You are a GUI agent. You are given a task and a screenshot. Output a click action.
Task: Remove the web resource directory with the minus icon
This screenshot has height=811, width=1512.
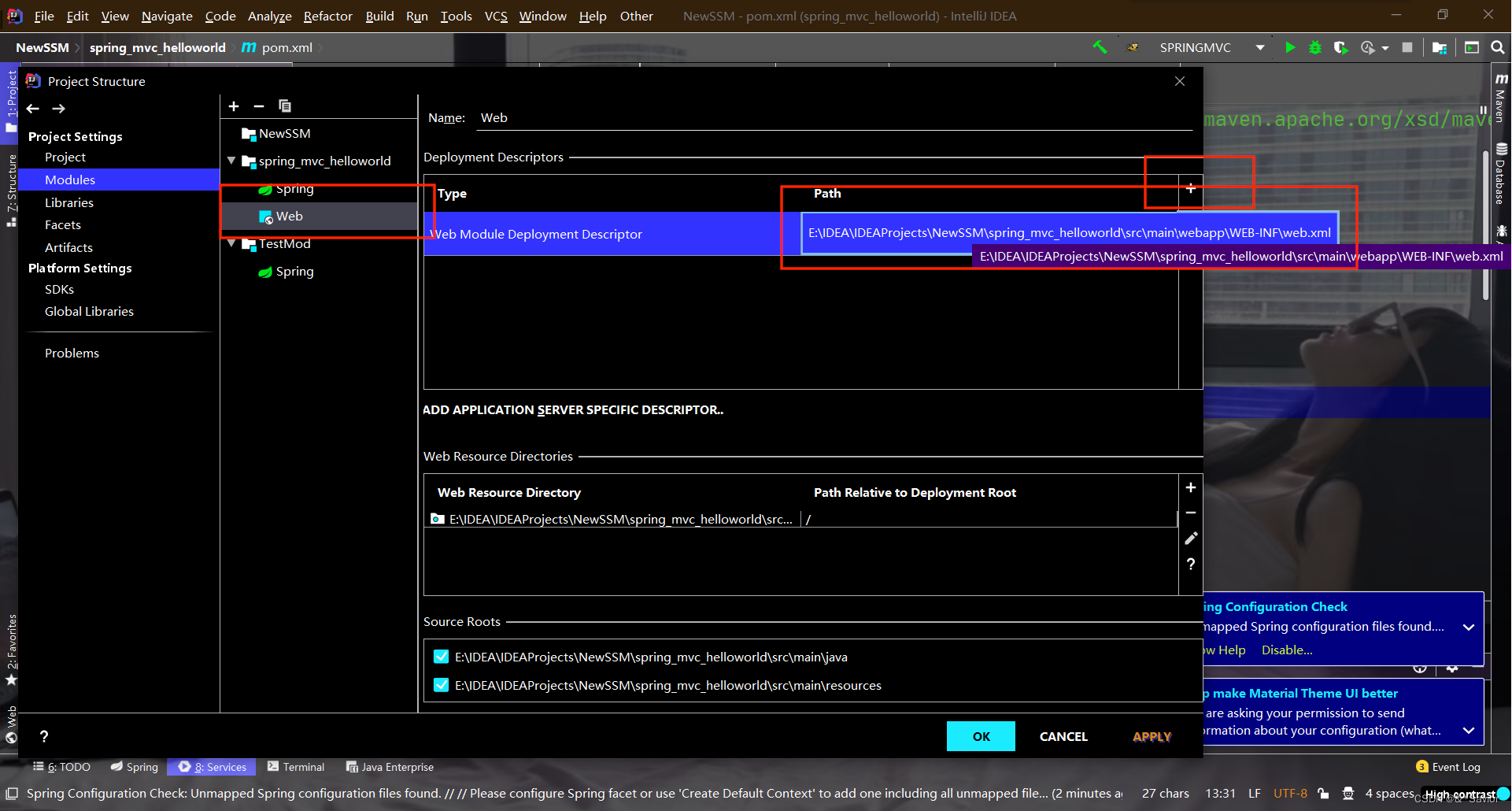pos(1191,513)
